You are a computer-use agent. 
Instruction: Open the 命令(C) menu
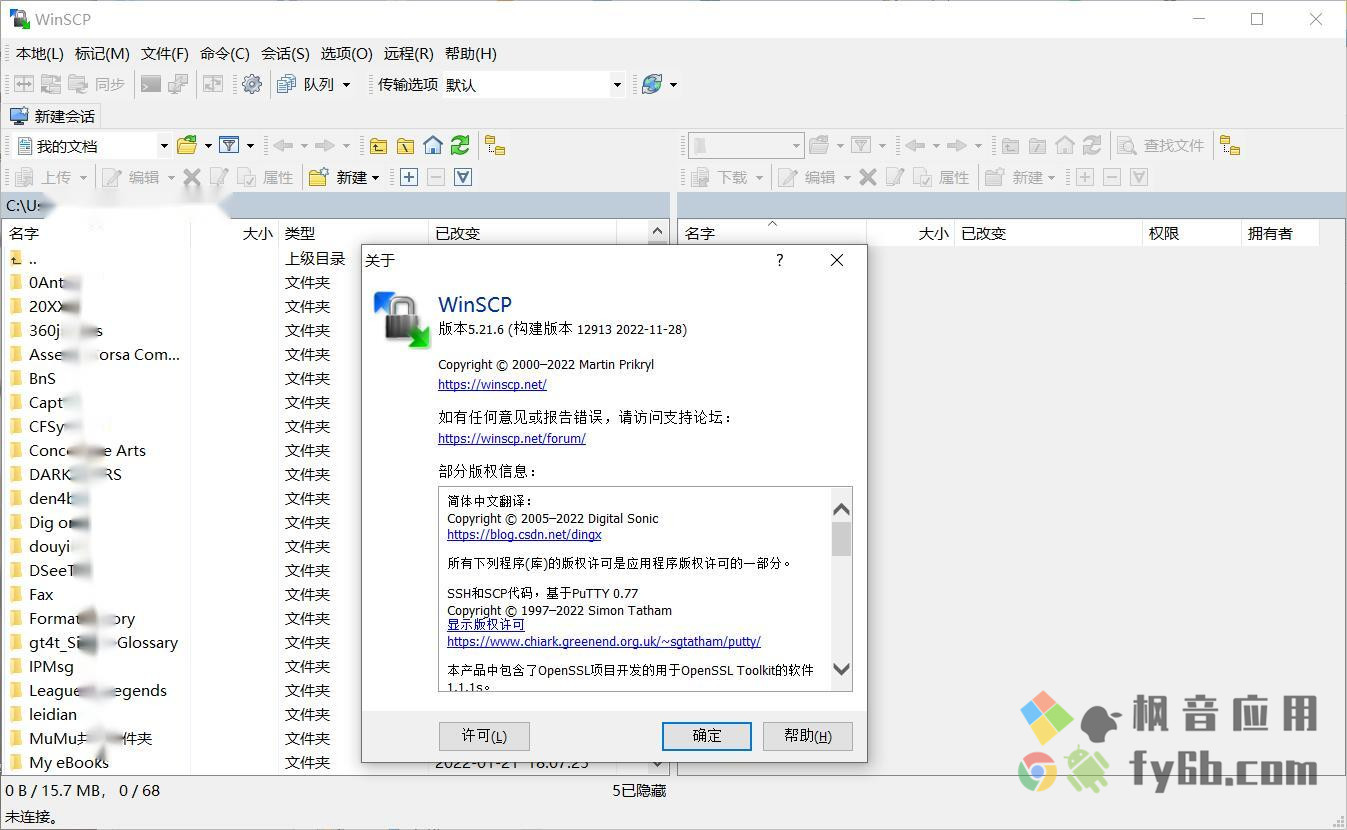click(225, 54)
